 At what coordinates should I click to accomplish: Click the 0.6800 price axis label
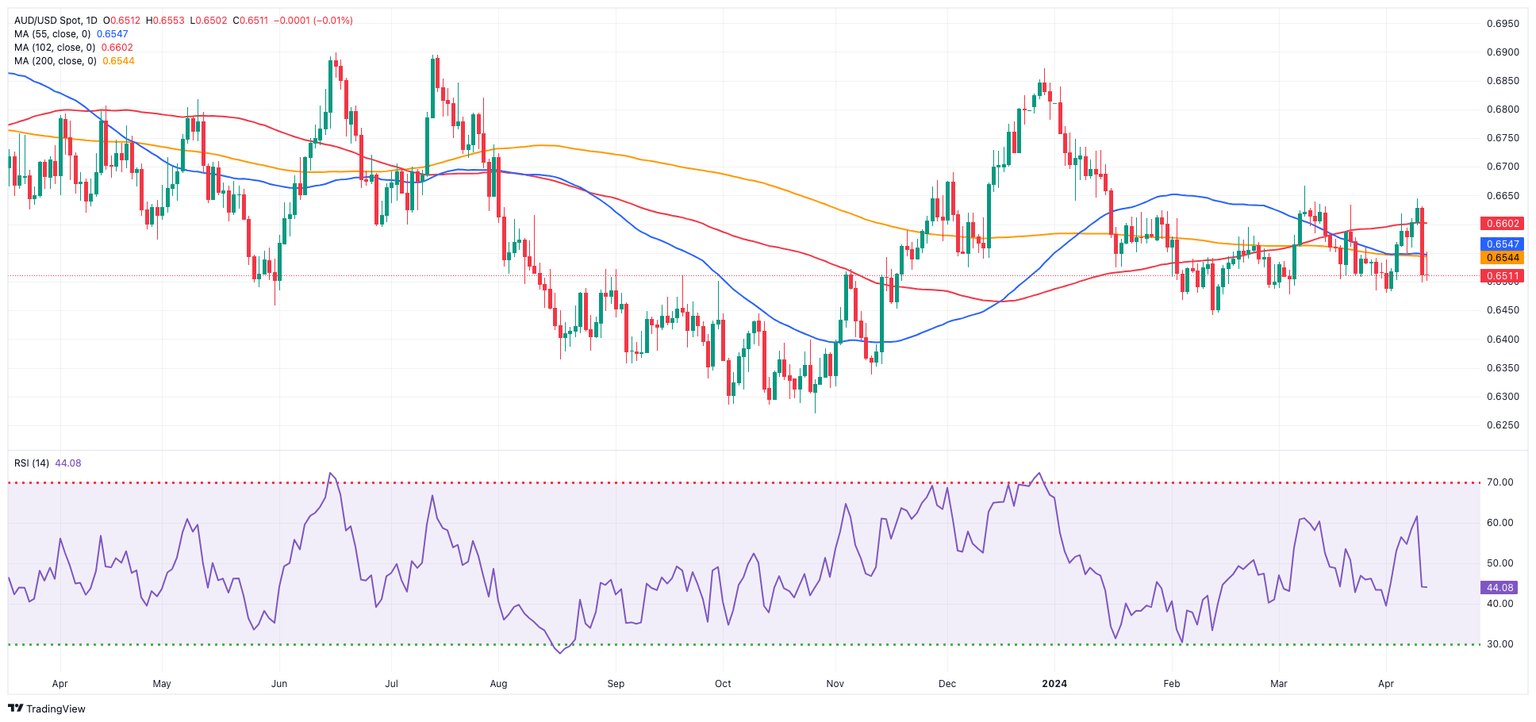click(1503, 109)
